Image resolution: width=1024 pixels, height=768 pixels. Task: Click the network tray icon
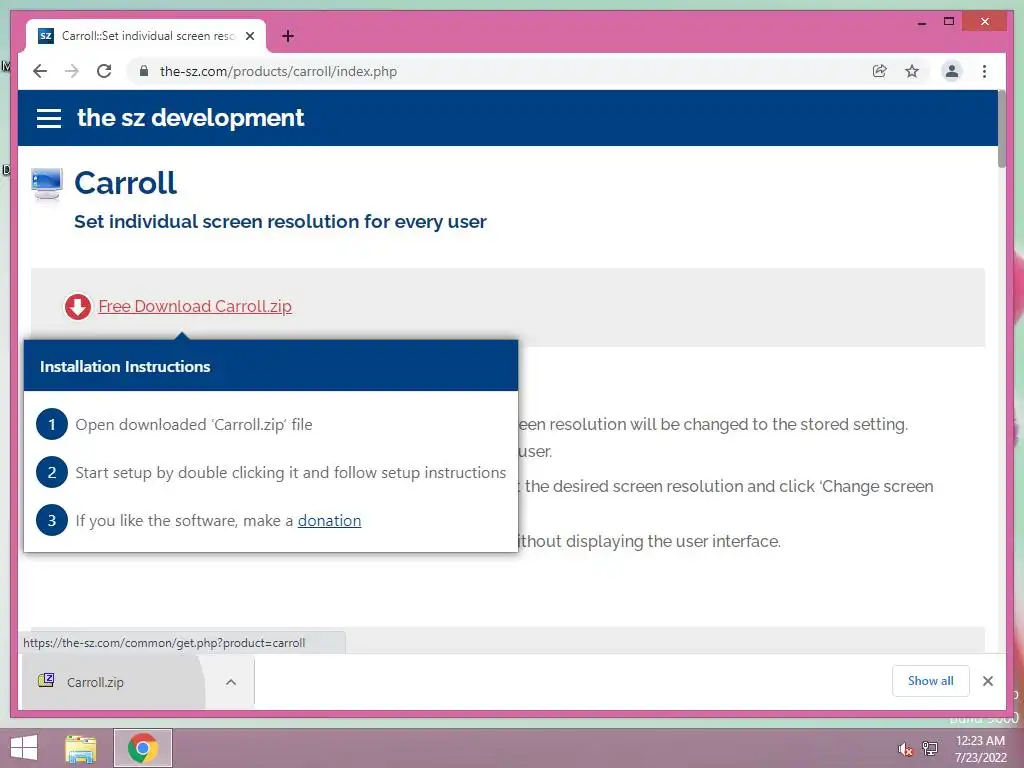tap(929, 749)
